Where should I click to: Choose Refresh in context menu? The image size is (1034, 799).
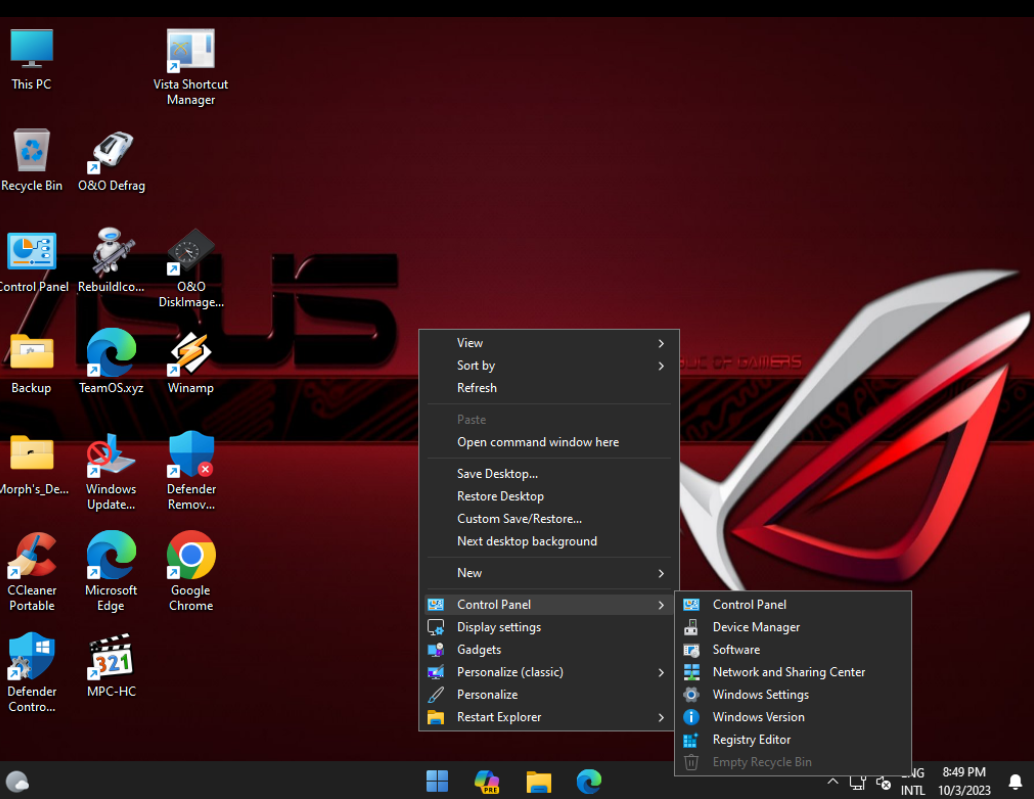pos(549,388)
